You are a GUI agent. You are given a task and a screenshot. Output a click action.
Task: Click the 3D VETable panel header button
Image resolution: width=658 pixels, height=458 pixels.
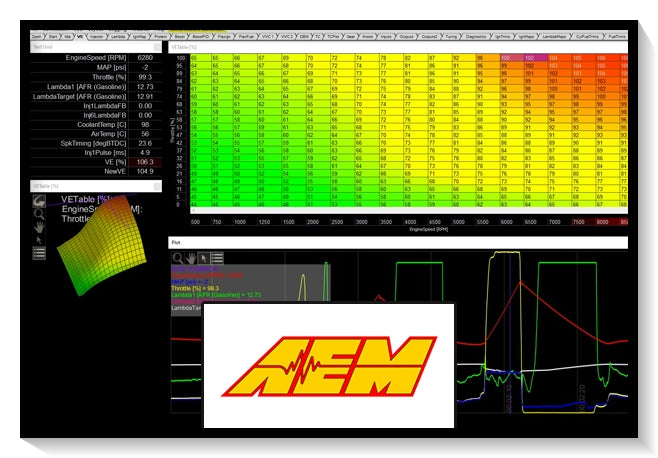[157, 186]
